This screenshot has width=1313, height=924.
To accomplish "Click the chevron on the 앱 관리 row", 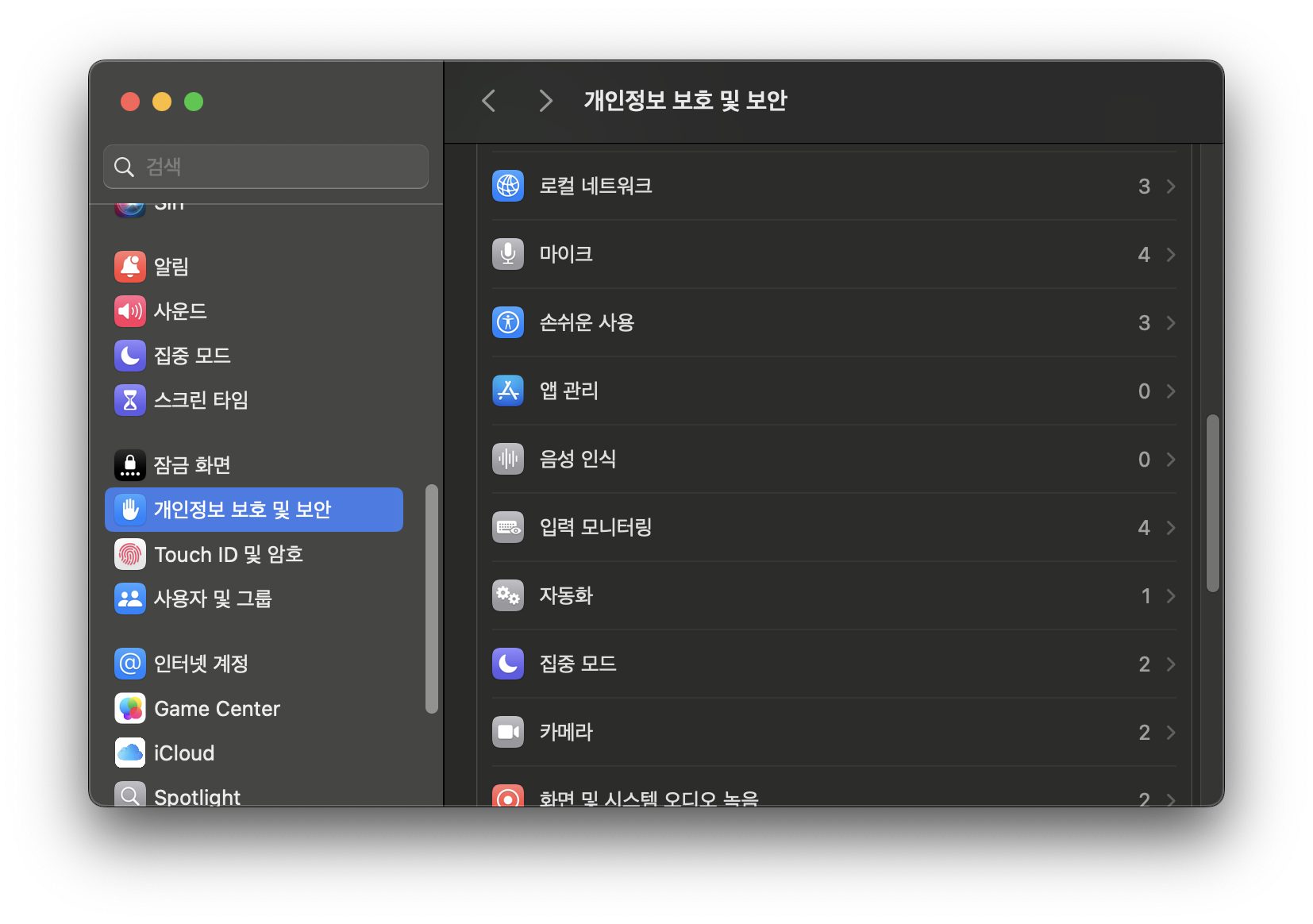I will coord(1171,391).
